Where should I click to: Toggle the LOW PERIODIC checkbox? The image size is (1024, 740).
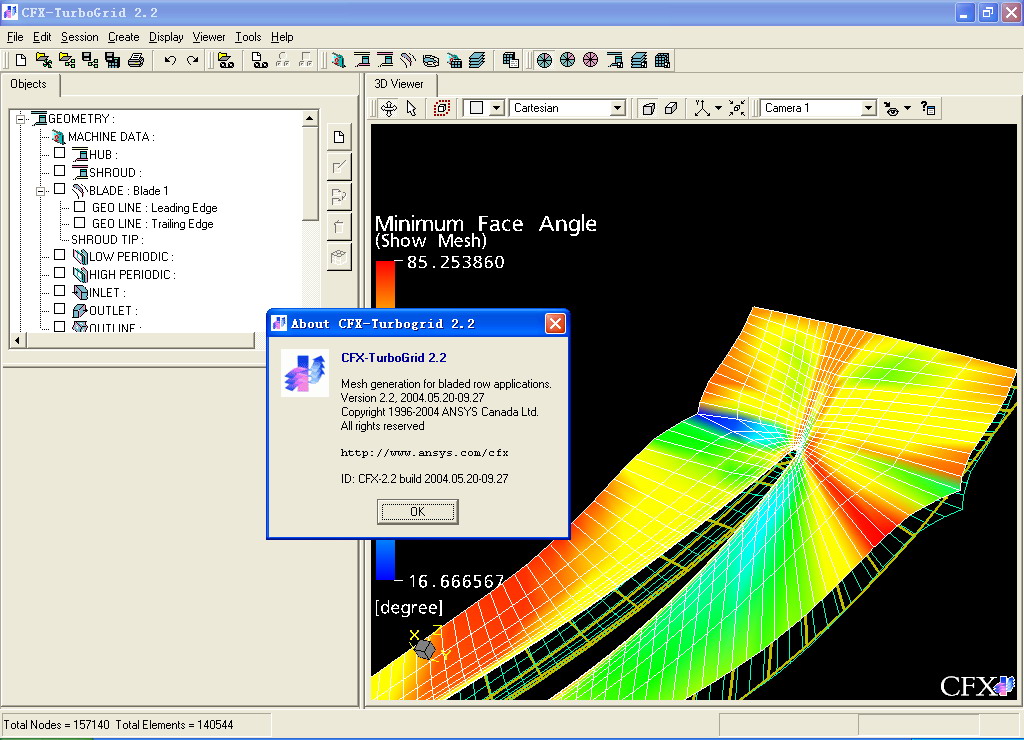pyautogui.click(x=59, y=255)
